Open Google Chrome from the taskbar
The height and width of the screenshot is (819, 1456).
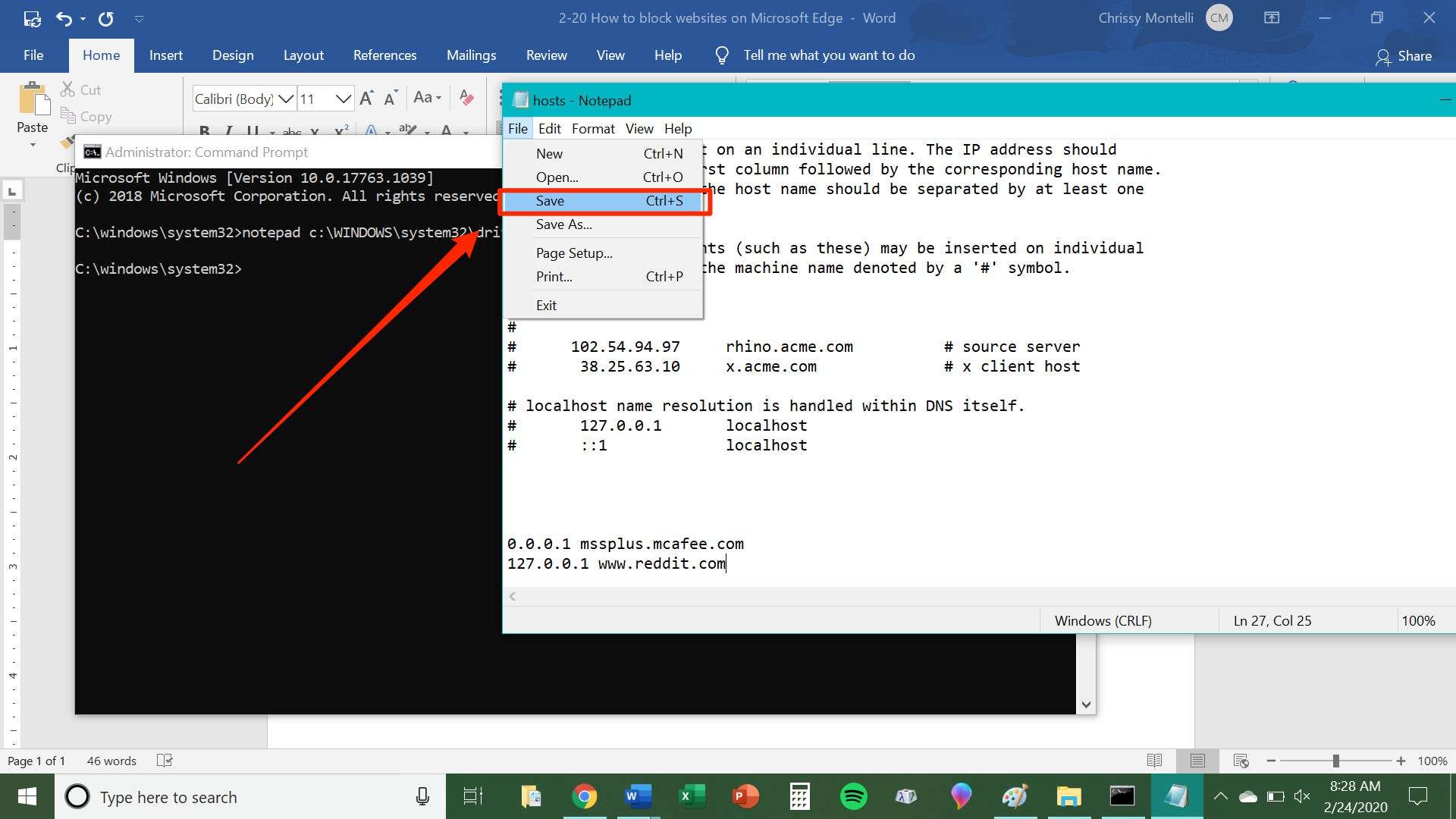pos(584,796)
